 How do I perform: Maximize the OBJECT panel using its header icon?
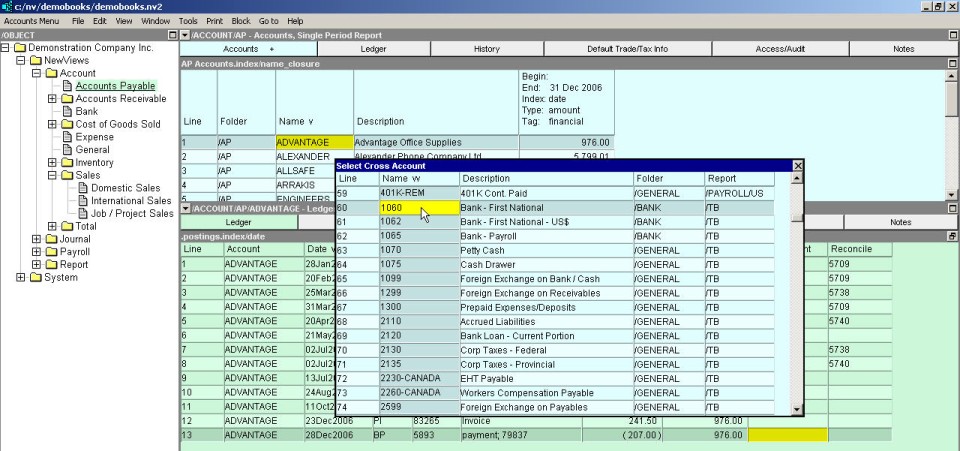pos(170,35)
